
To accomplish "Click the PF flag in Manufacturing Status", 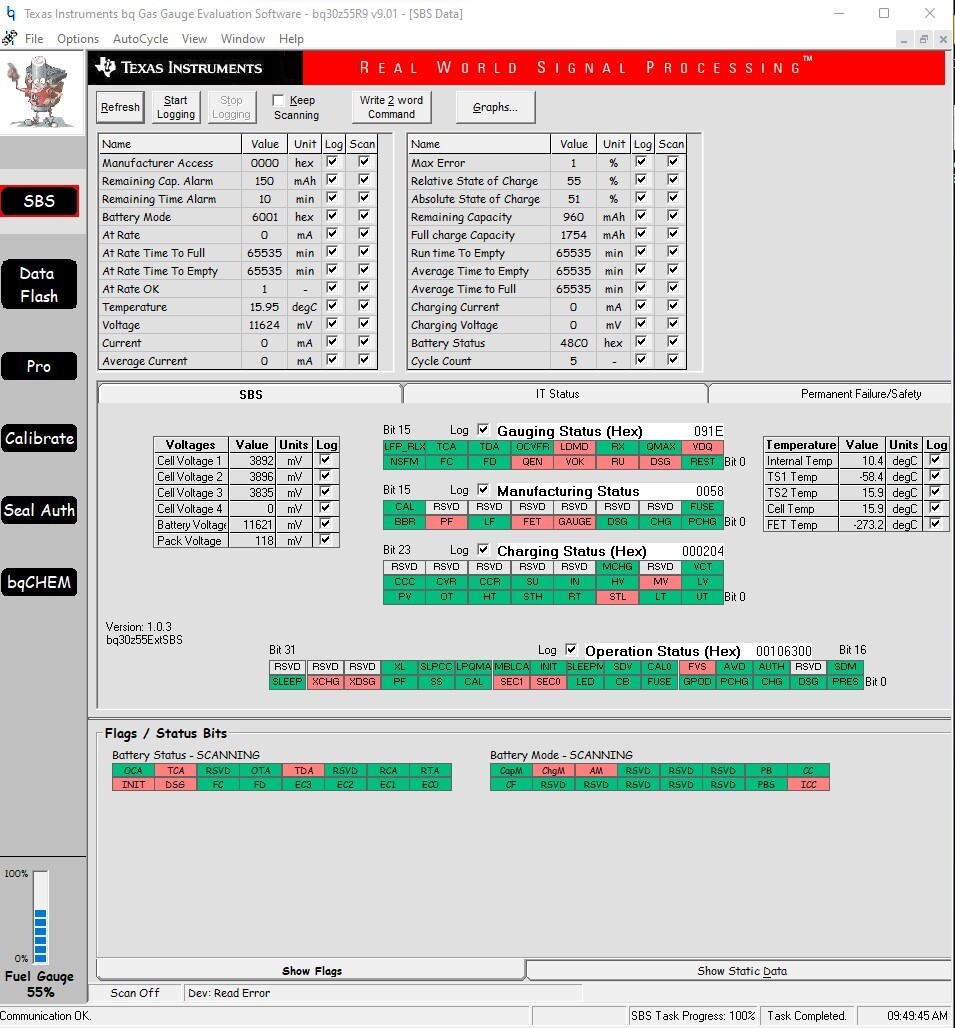I will [x=446, y=522].
